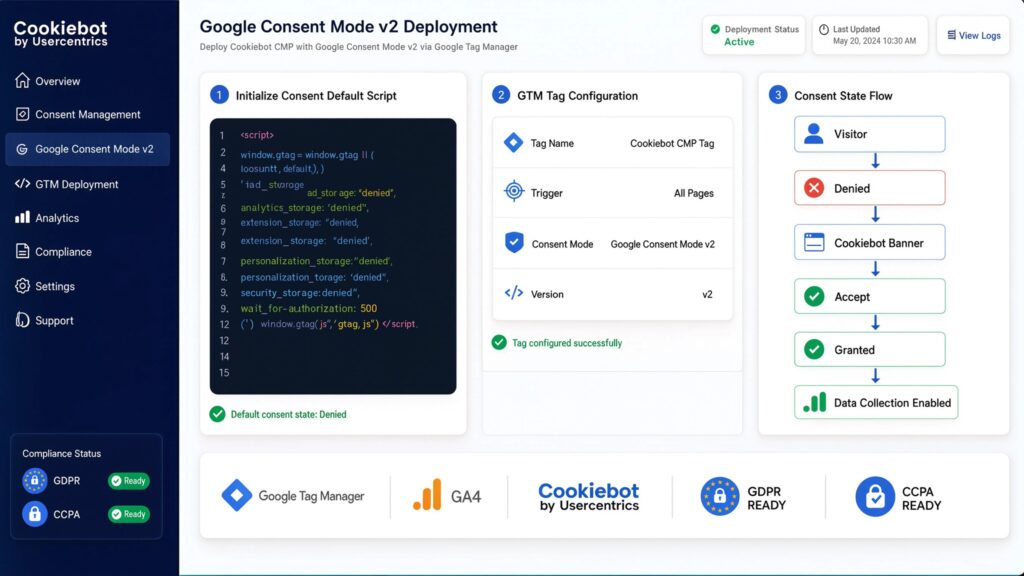
Task: Click the Cookiebot Banner window icon
Action: pos(814,242)
